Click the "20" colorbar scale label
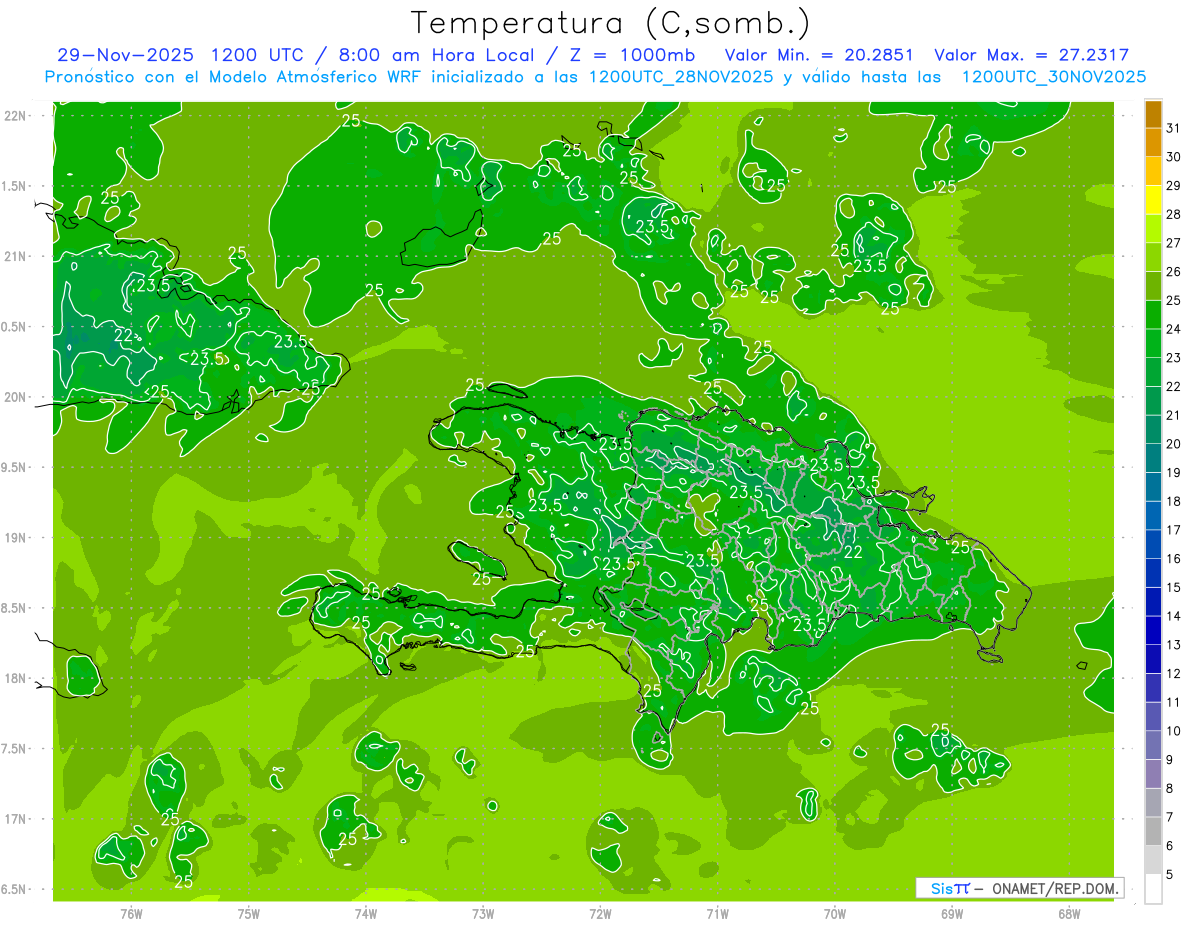 (x=1173, y=444)
